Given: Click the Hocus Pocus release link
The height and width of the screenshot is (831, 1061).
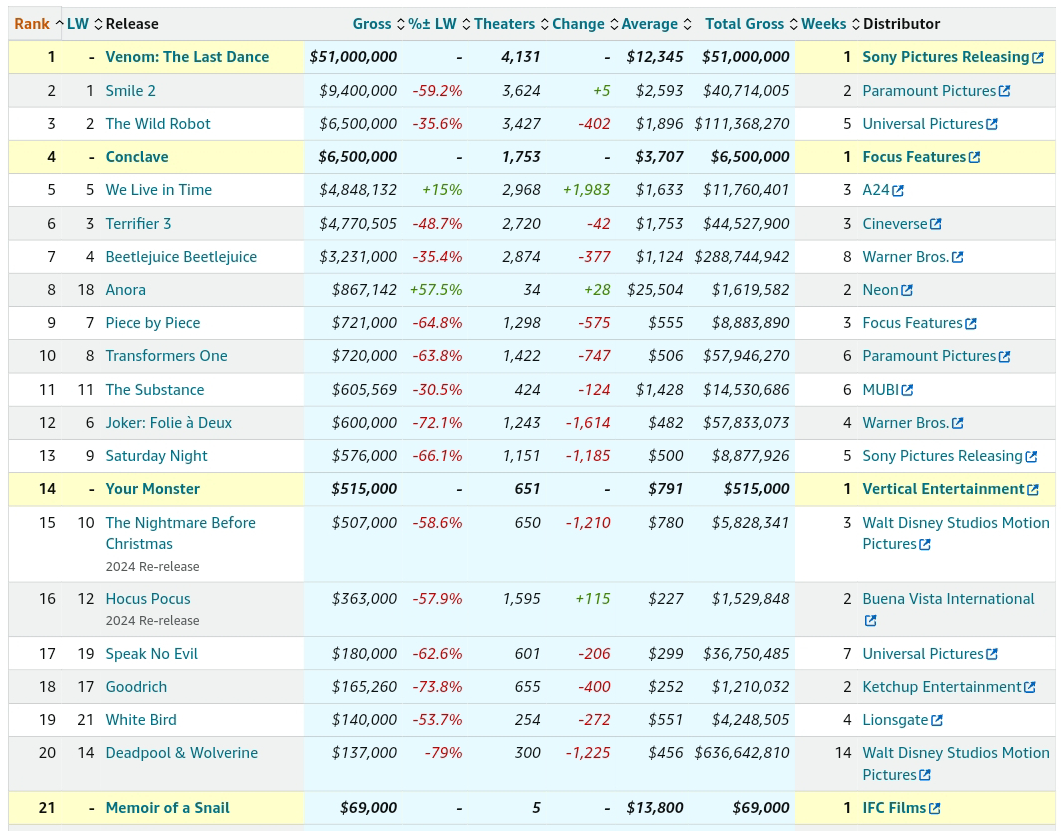Looking at the screenshot, I should (x=148, y=599).
